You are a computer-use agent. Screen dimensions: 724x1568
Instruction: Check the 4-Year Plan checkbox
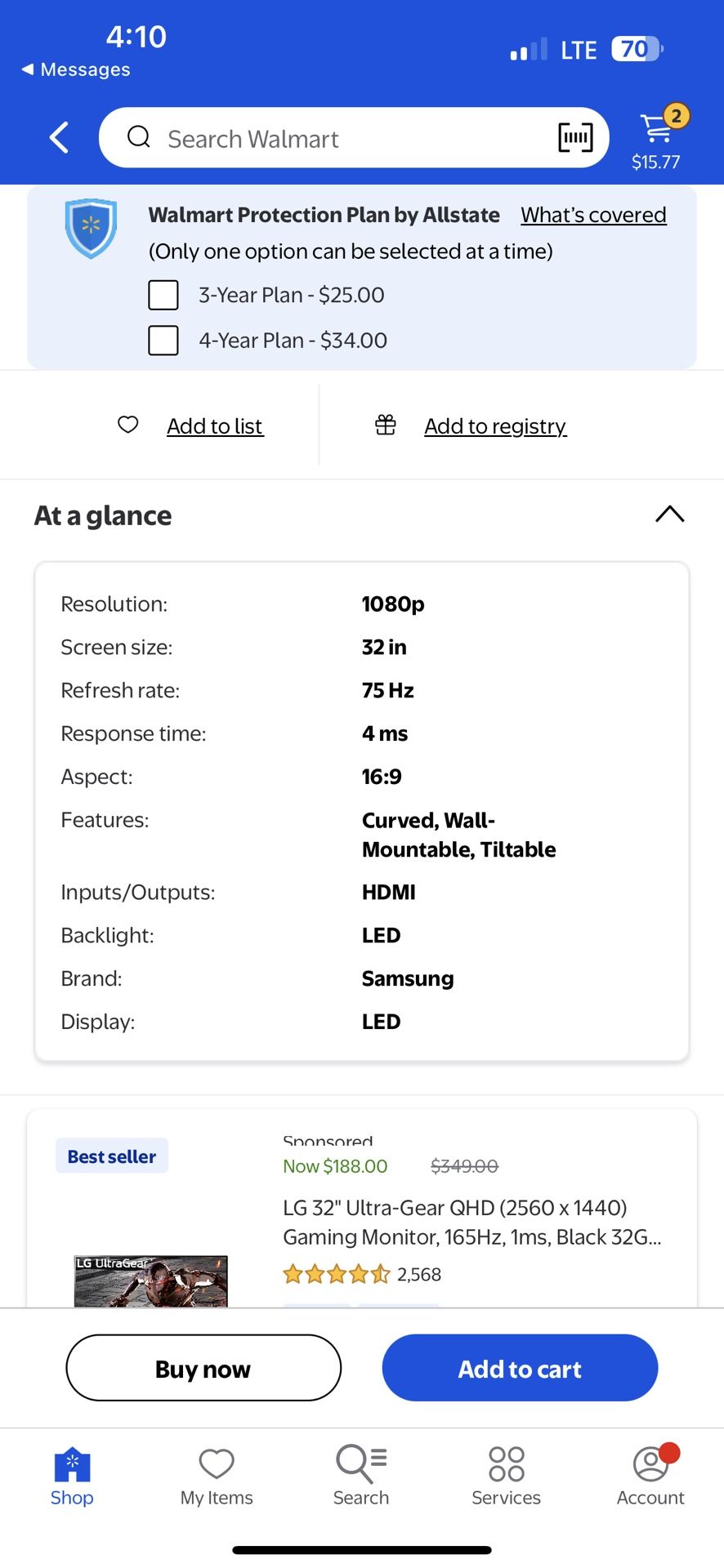click(x=163, y=340)
